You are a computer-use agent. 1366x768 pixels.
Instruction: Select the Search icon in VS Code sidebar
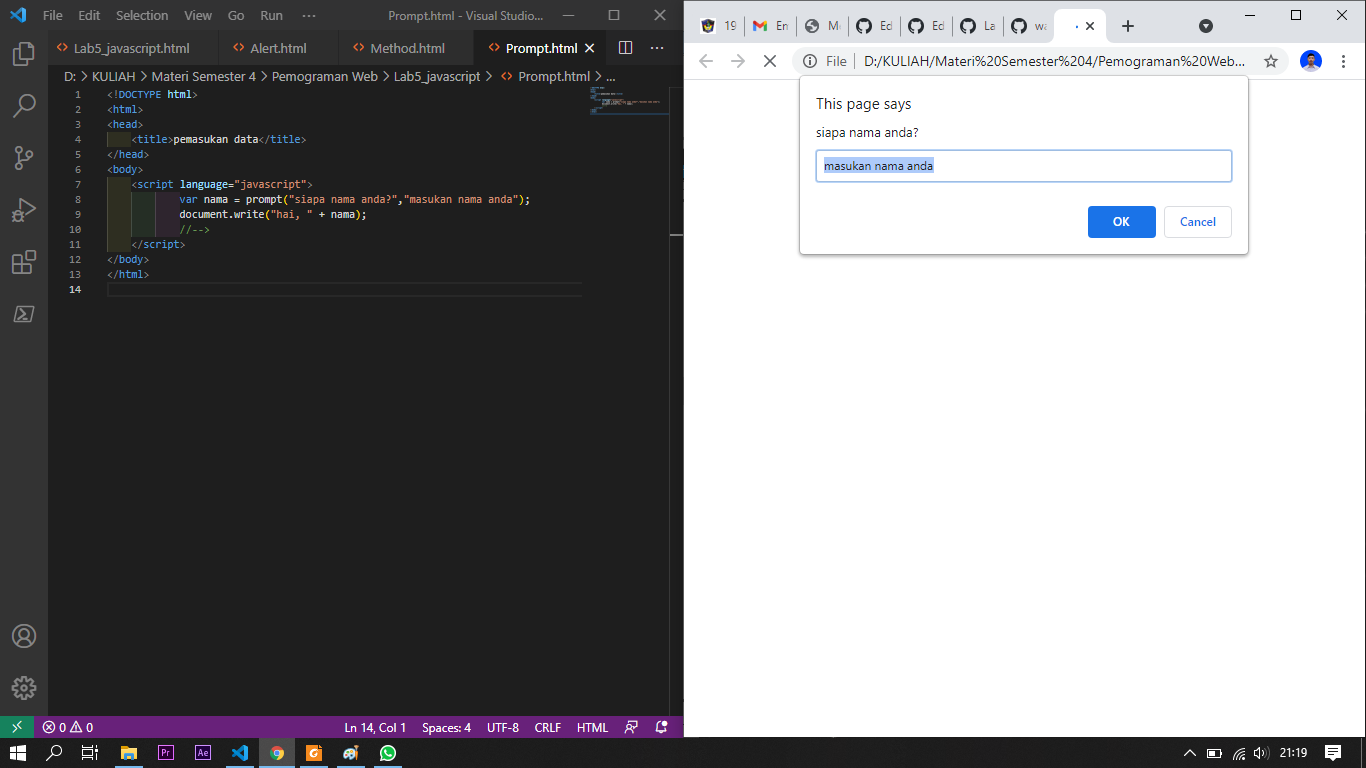(x=24, y=106)
